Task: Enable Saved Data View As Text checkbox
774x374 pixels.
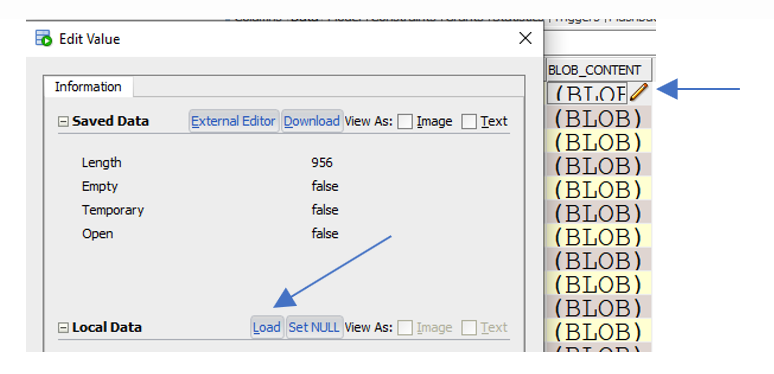Action: [469, 121]
